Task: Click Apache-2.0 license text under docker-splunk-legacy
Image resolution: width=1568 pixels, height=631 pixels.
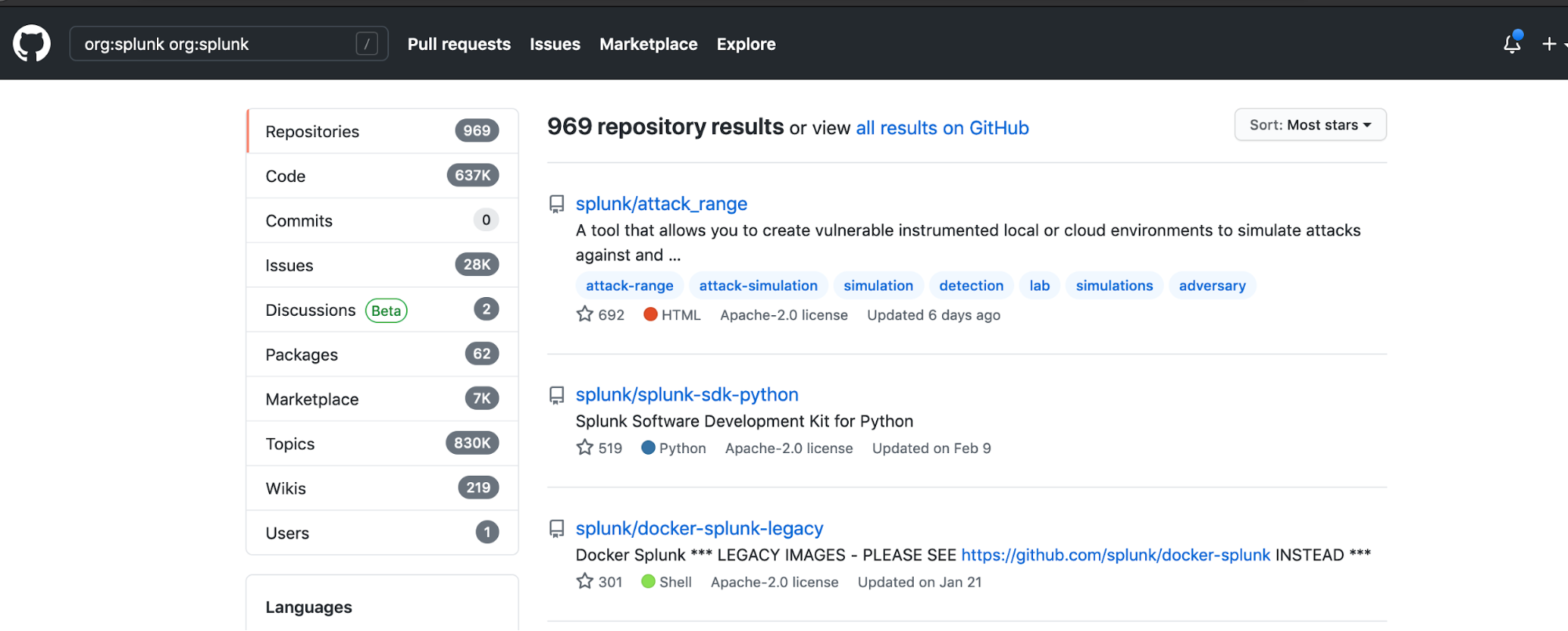Action: 774,582
